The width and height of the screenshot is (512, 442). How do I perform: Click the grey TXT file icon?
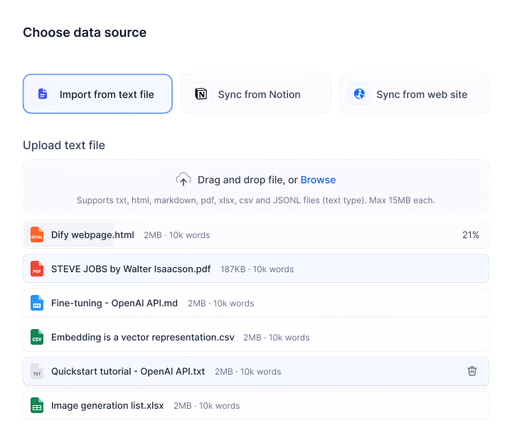(x=37, y=371)
